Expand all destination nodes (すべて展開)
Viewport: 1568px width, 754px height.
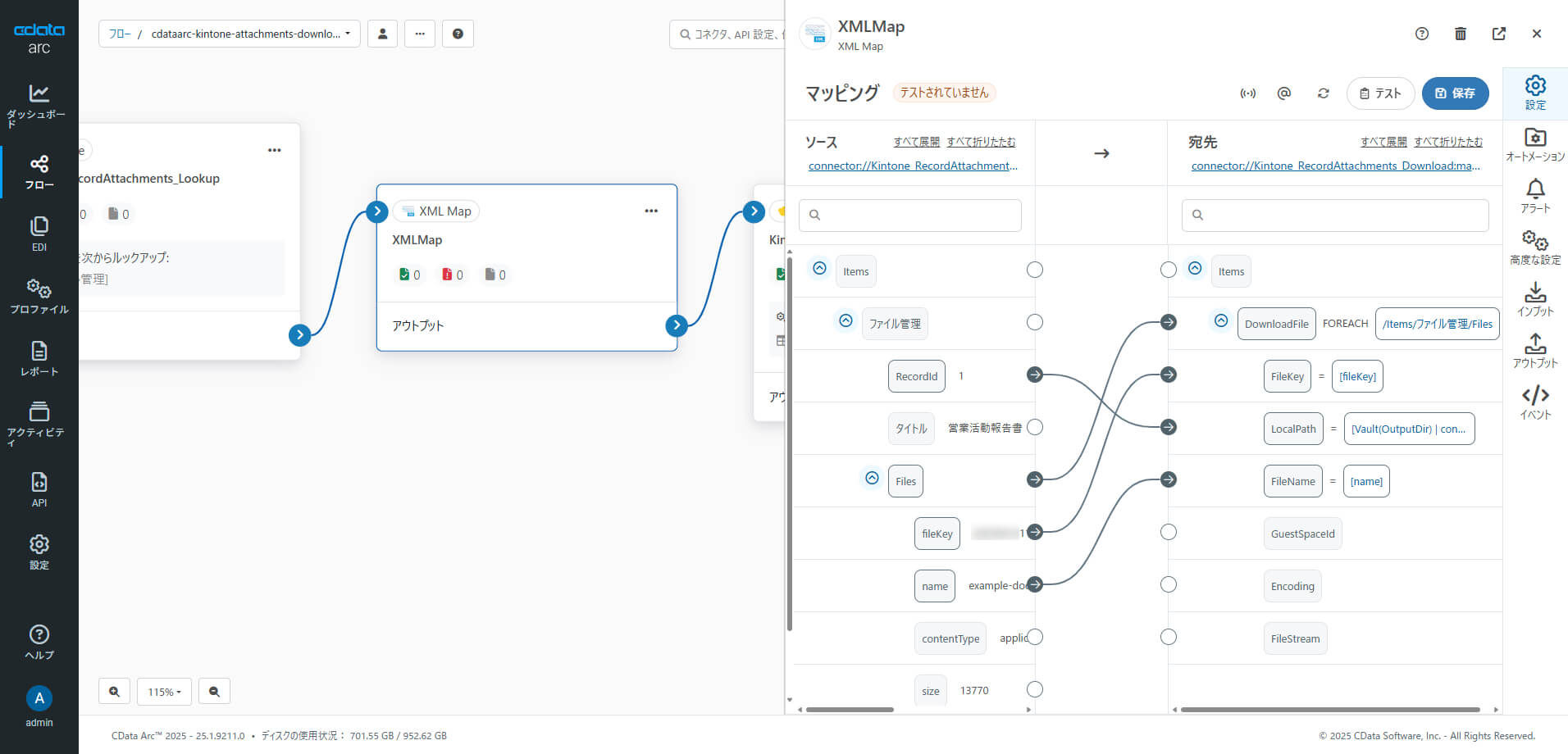1383,142
